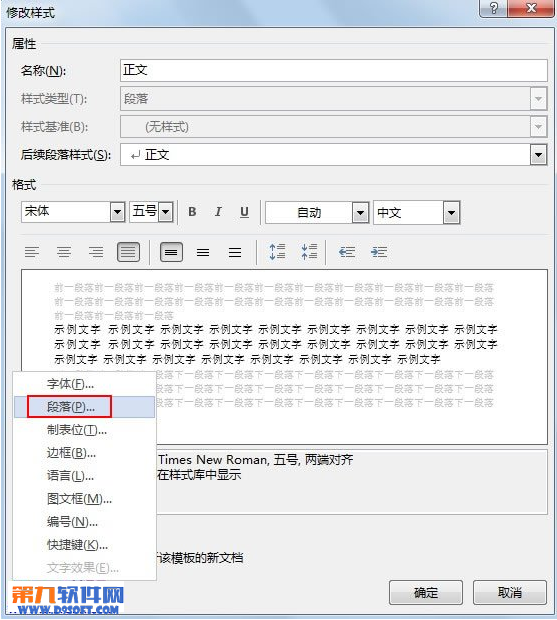Expand the 后续段落样式 dropdown

point(538,155)
